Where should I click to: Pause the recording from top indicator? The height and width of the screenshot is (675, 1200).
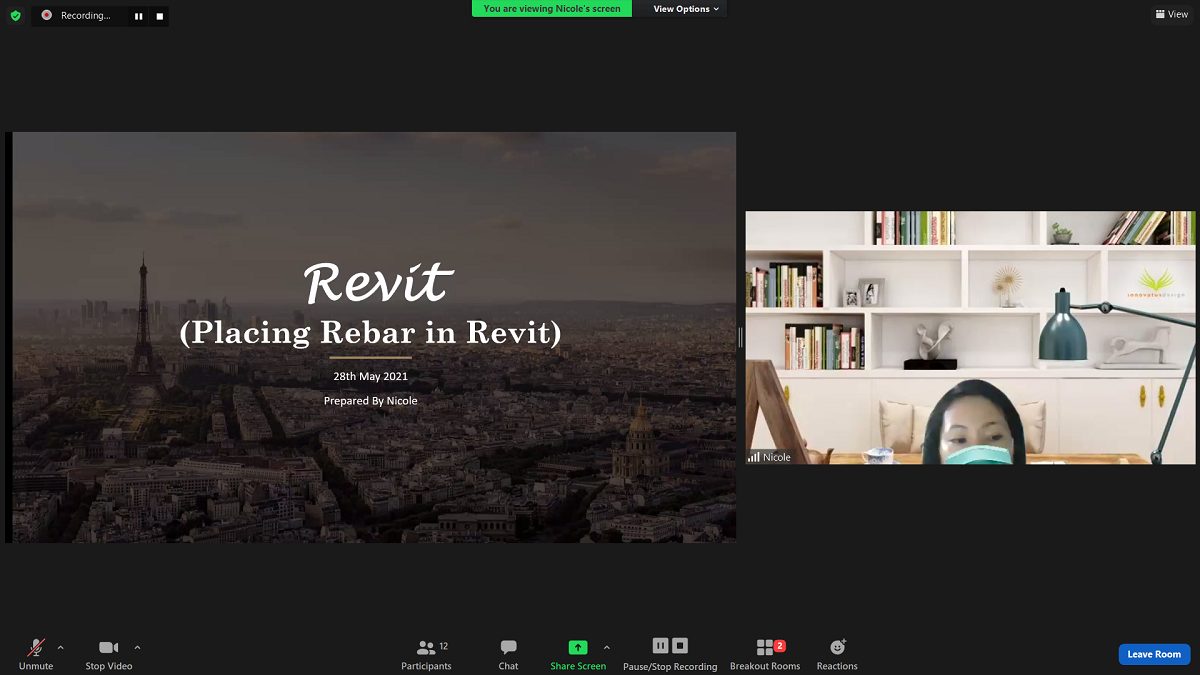click(139, 16)
